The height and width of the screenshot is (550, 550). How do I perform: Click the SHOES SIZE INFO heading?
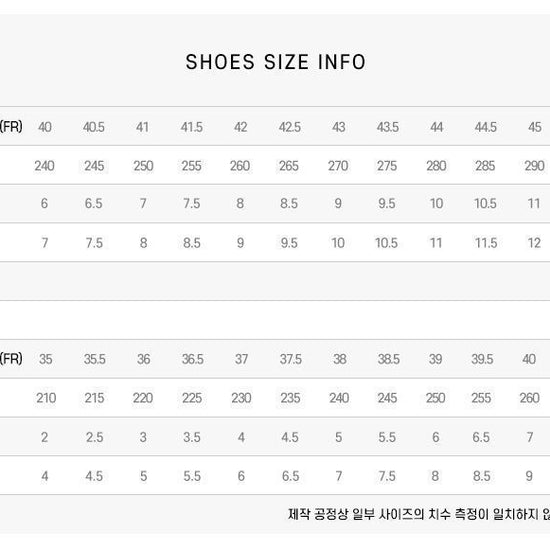point(276,62)
